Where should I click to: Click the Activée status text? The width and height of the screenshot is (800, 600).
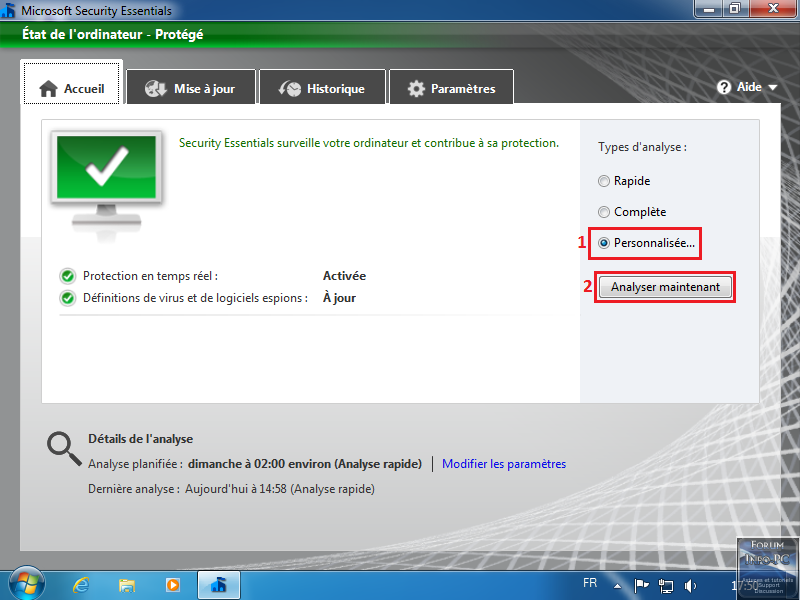pos(344,276)
